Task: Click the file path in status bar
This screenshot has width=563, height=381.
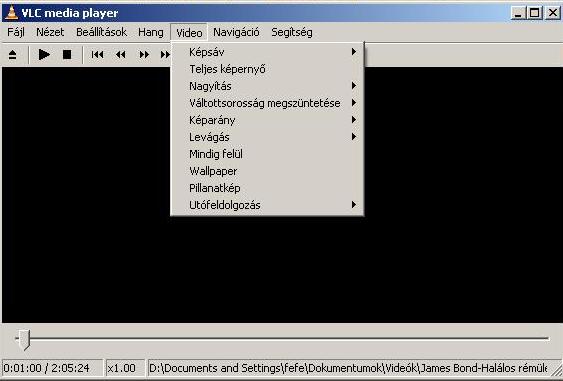Action: [x=348, y=368]
